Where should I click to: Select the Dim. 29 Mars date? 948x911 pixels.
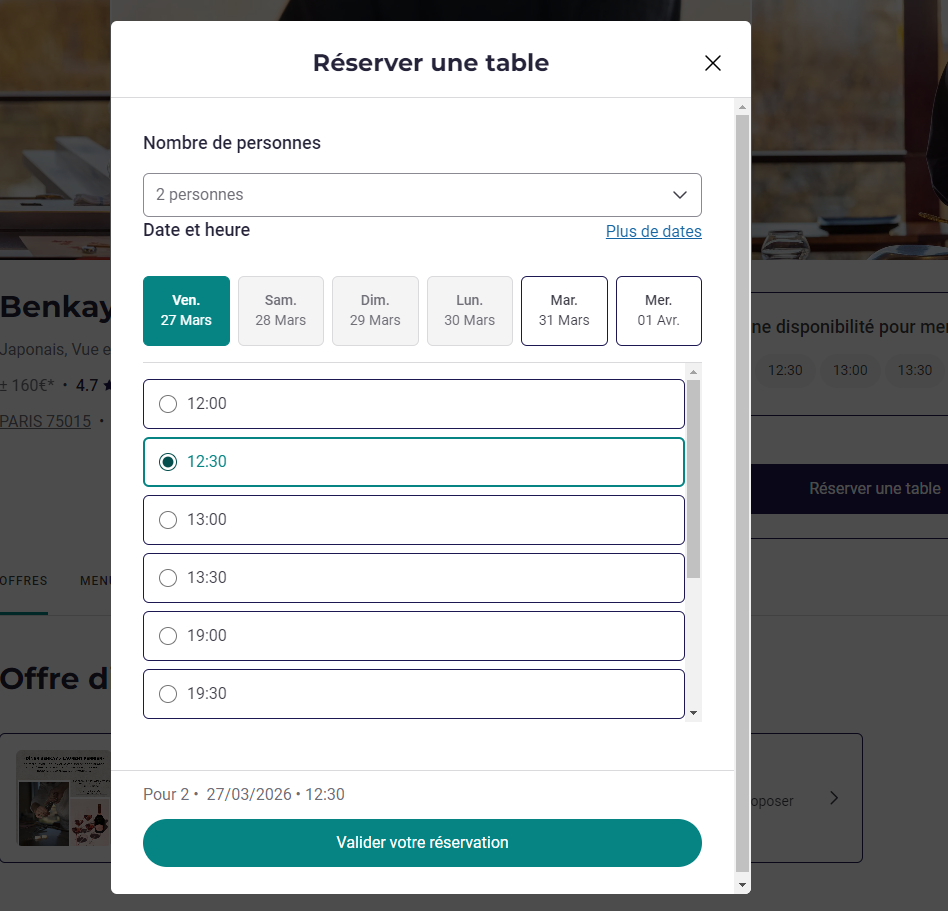pyautogui.click(x=375, y=310)
